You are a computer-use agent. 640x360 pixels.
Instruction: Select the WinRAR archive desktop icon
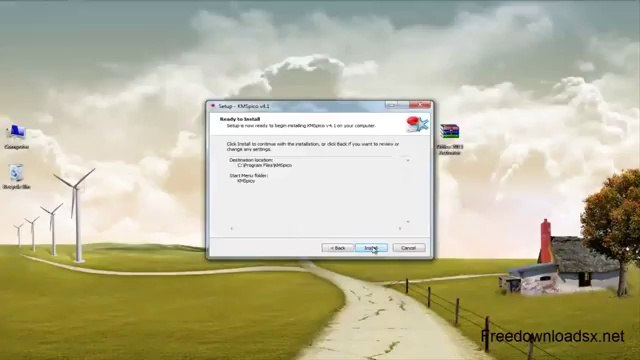point(449,139)
